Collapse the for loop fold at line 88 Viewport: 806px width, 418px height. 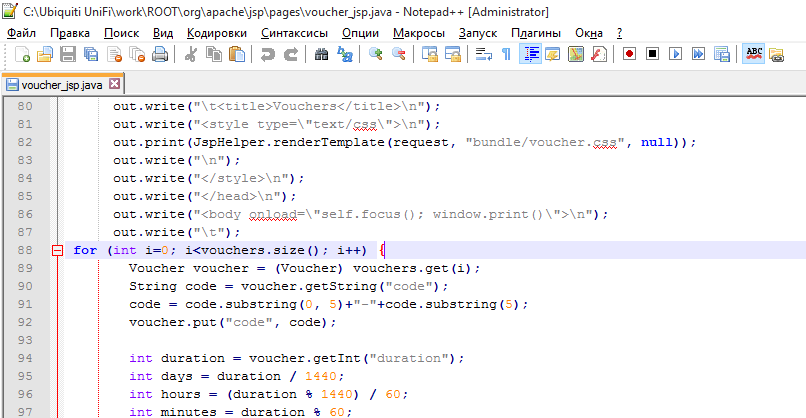point(56,250)
